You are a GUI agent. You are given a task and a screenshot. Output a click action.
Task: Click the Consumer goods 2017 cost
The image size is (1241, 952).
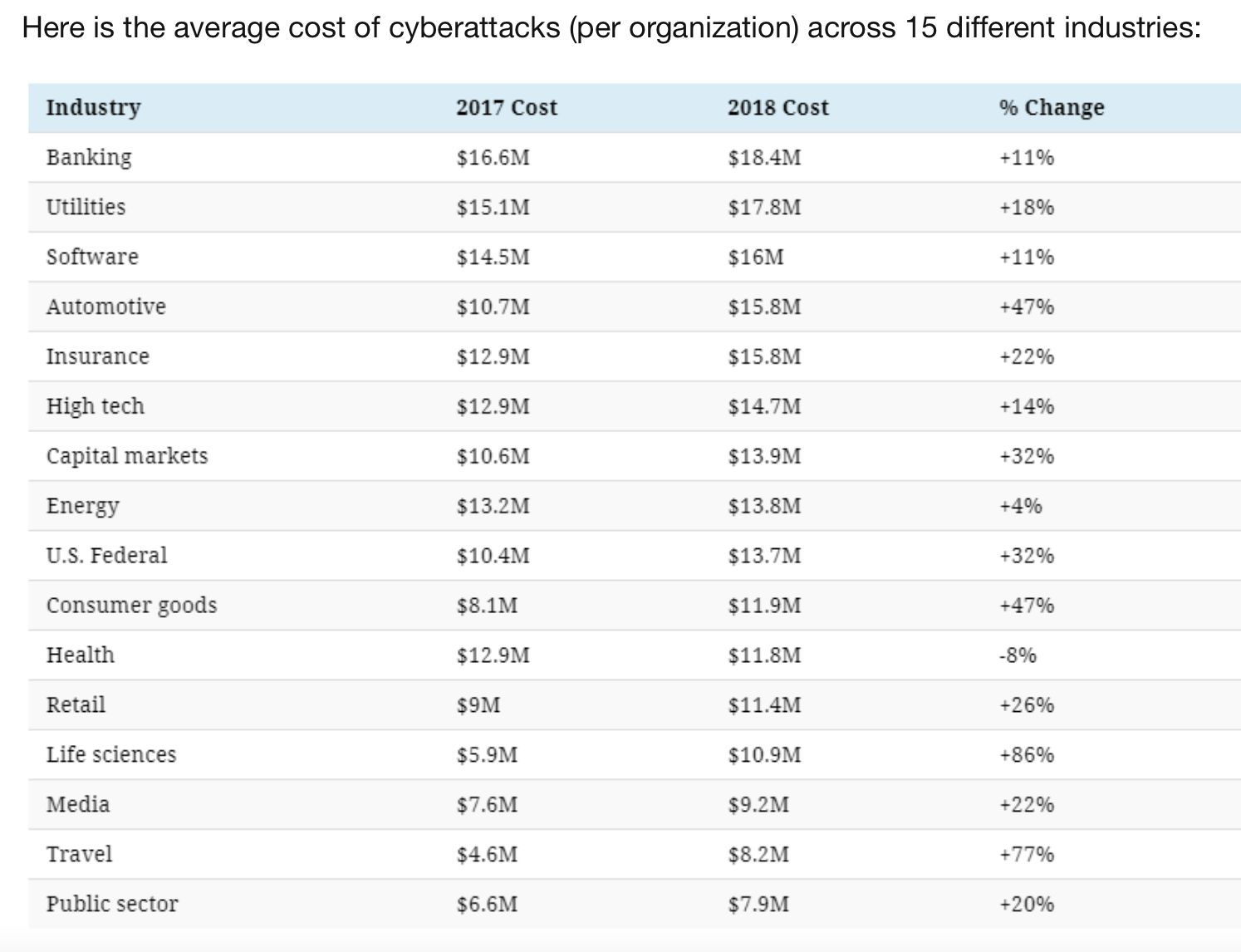click(486, 605)
